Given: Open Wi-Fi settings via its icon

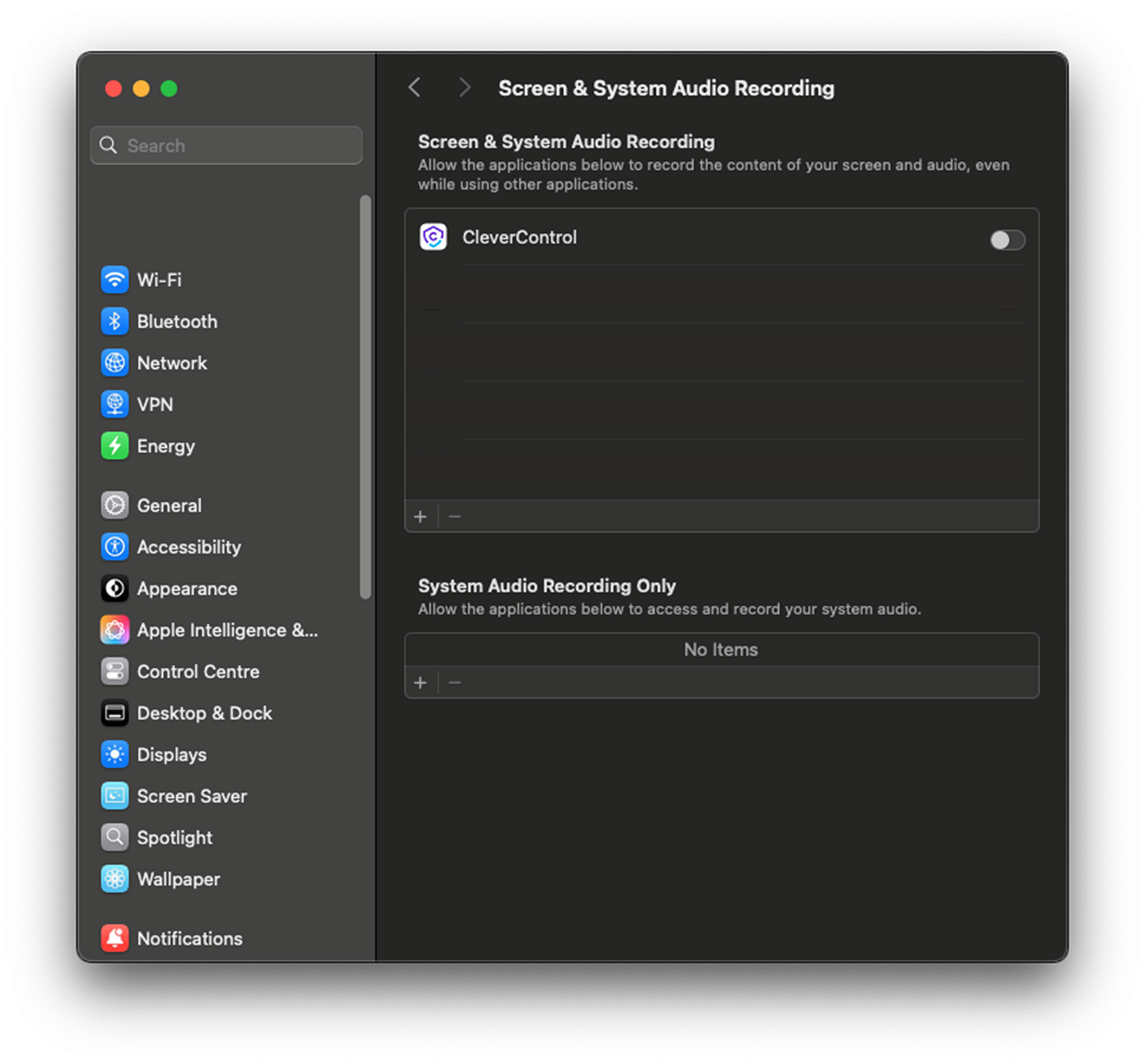Looking at the screenshot, I should 114,280.
